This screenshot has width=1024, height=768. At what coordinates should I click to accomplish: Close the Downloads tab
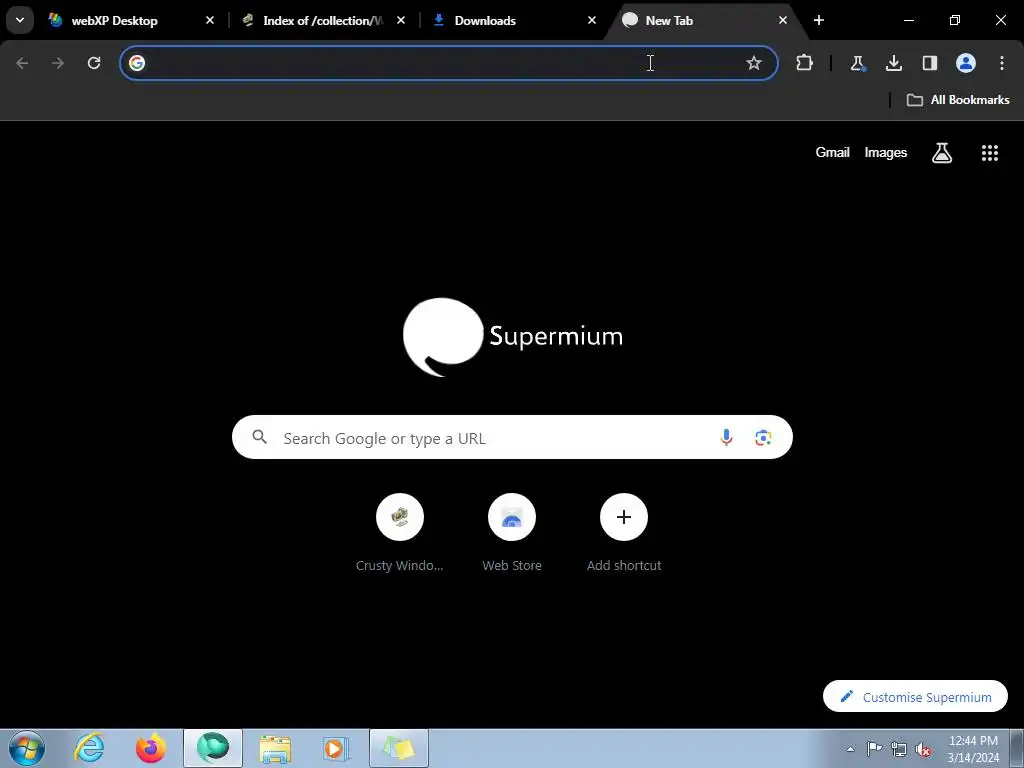click(592, 20)
